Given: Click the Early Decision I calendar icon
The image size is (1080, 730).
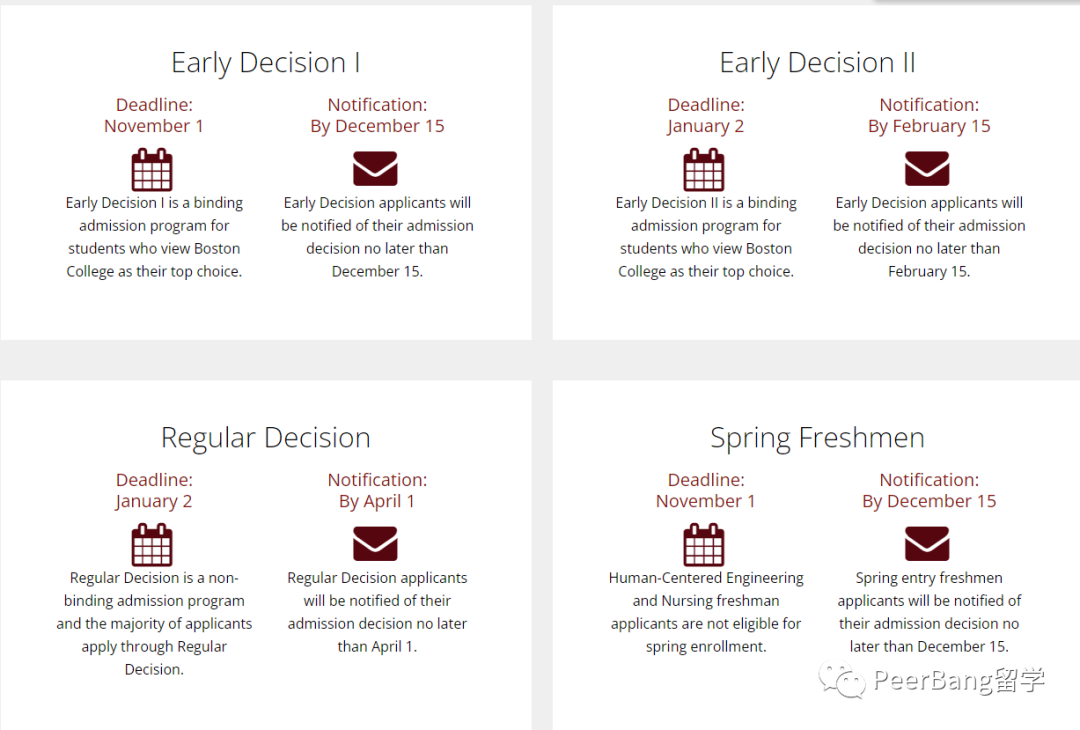Looking at the screenshot, I should 152,169.
